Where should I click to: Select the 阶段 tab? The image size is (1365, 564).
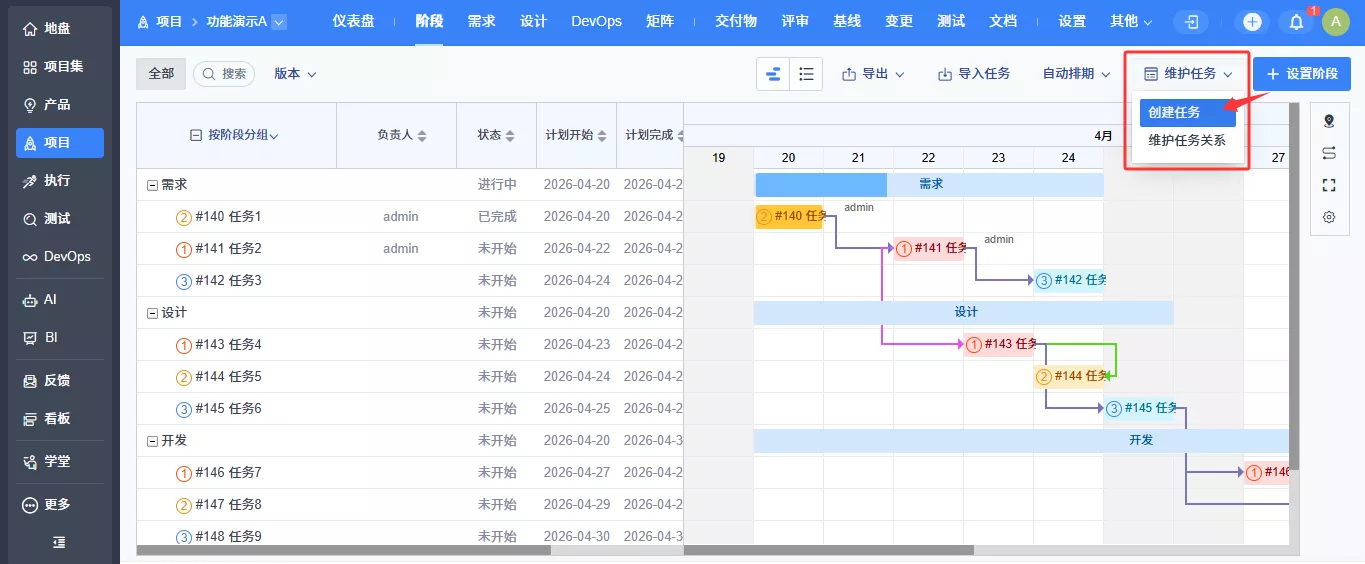tap(429, 21)
